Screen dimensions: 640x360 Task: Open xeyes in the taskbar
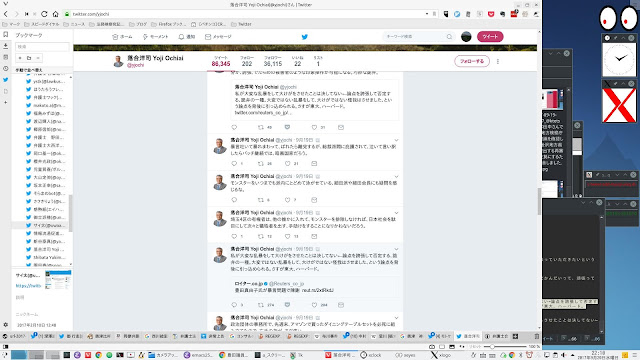coord(405,355)
